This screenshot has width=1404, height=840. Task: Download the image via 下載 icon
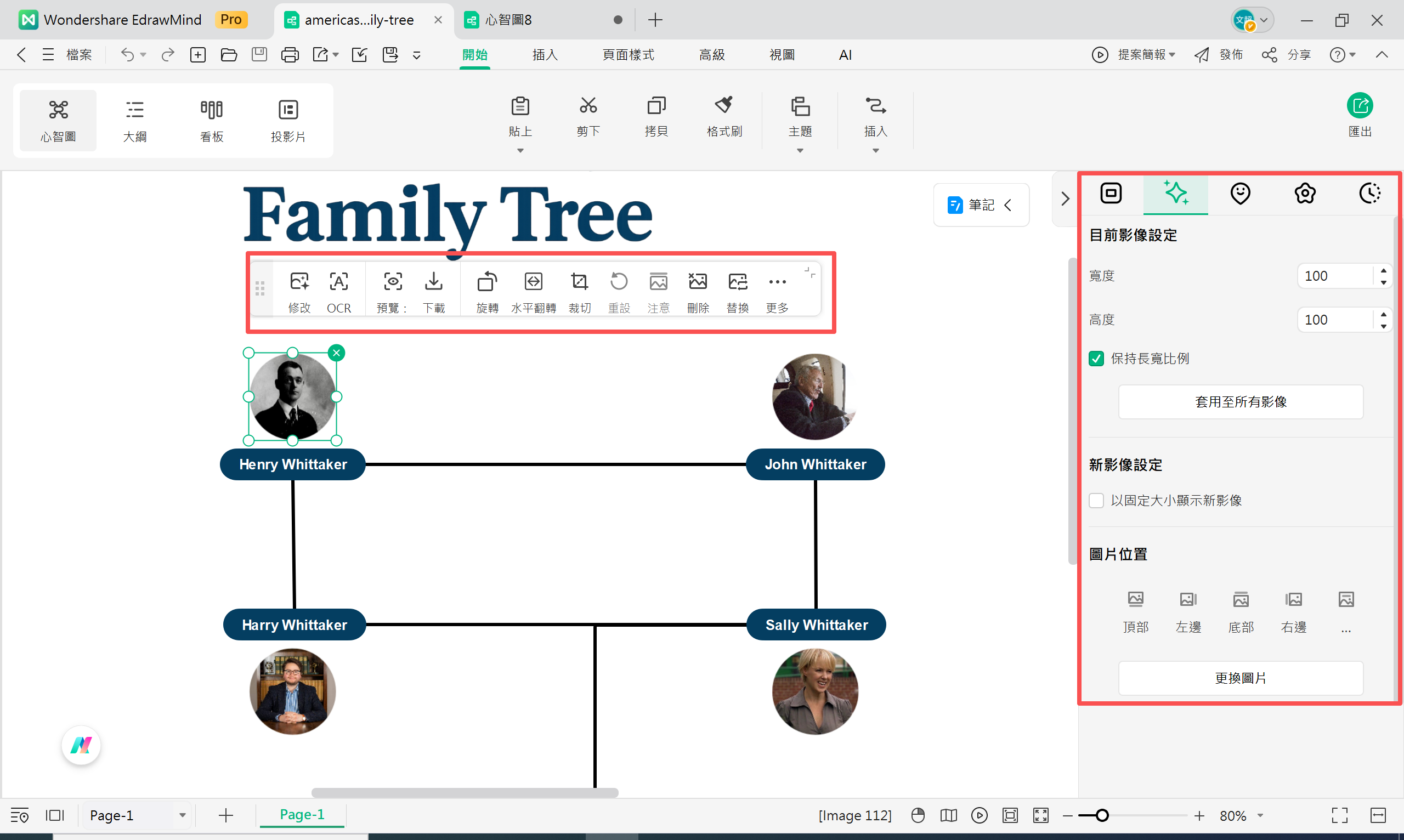[x=434, y=281]
